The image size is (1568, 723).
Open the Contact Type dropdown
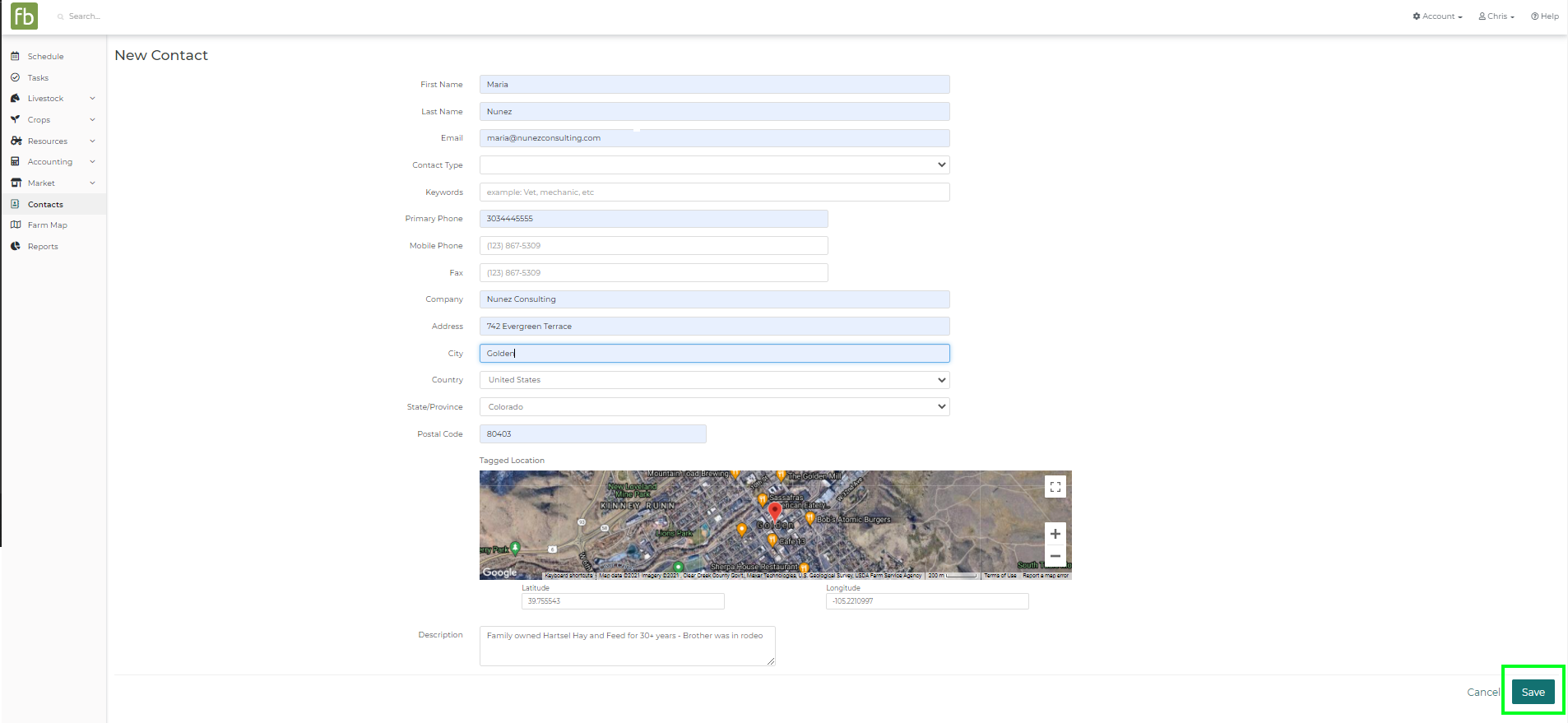pyautogui.click(x=714, y=165)
